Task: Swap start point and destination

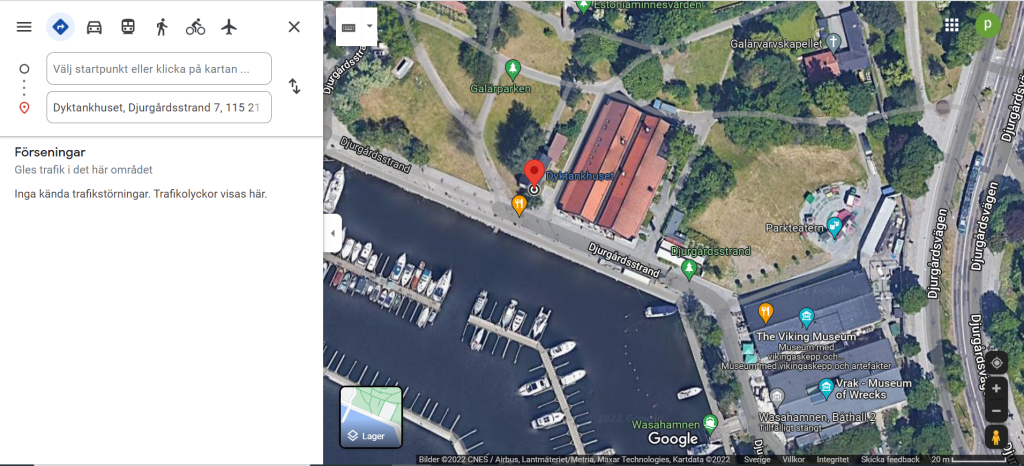Action: [295, 86]
